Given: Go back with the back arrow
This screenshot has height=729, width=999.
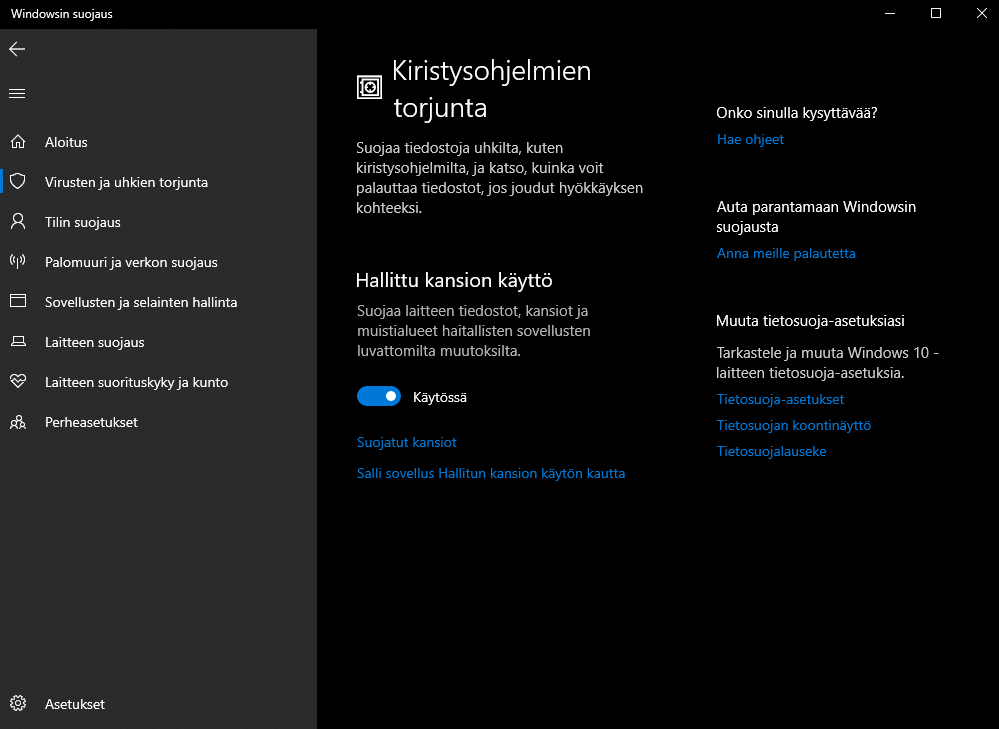Looking at the screenshot, I should click(x=17, y=49).
